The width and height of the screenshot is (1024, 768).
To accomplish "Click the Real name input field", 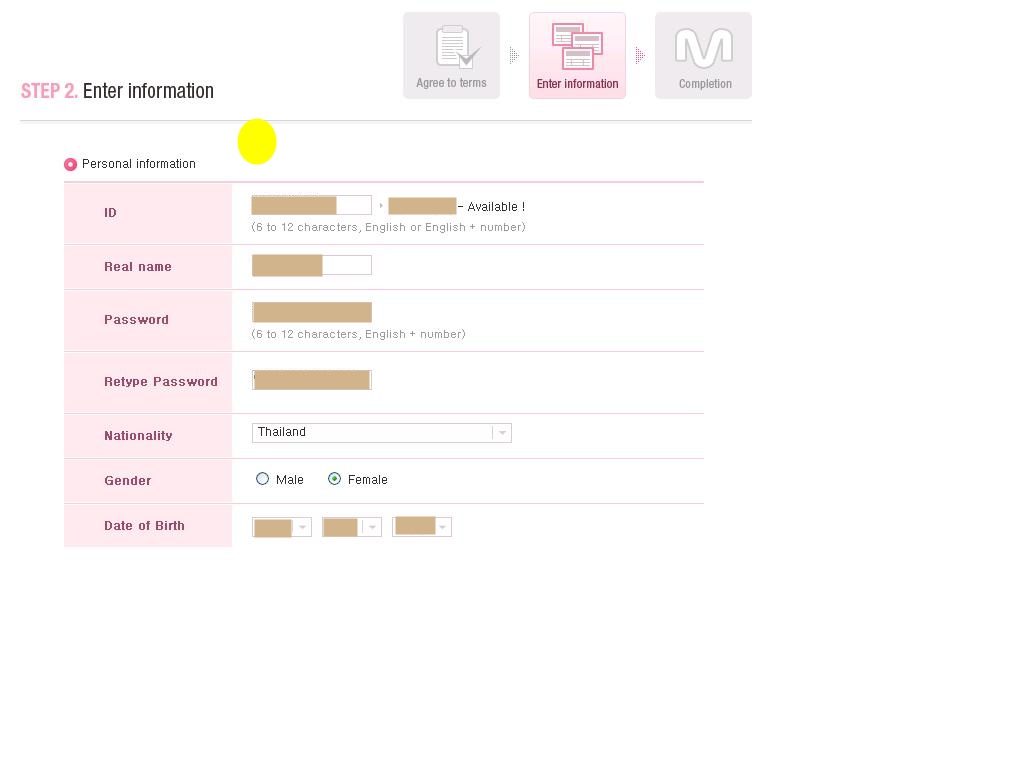I will coord(312,265).
